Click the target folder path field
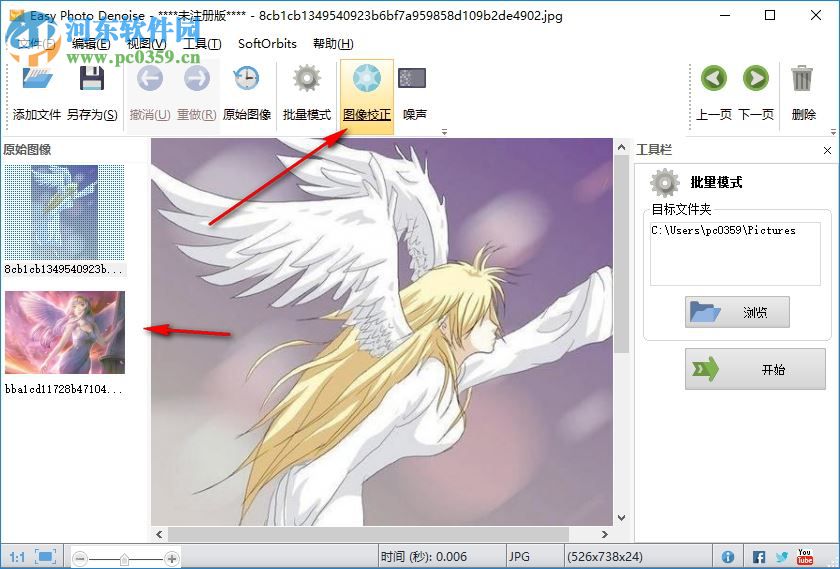This screenshot has height=569, width=840. click(735, 254)
